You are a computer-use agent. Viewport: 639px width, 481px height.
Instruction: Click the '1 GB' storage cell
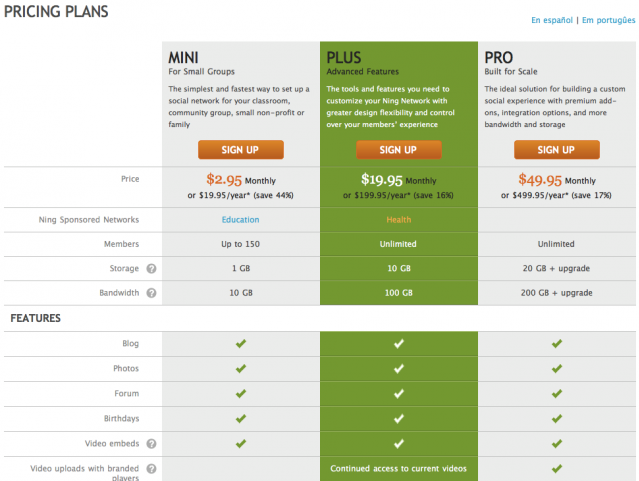(241, 269)
